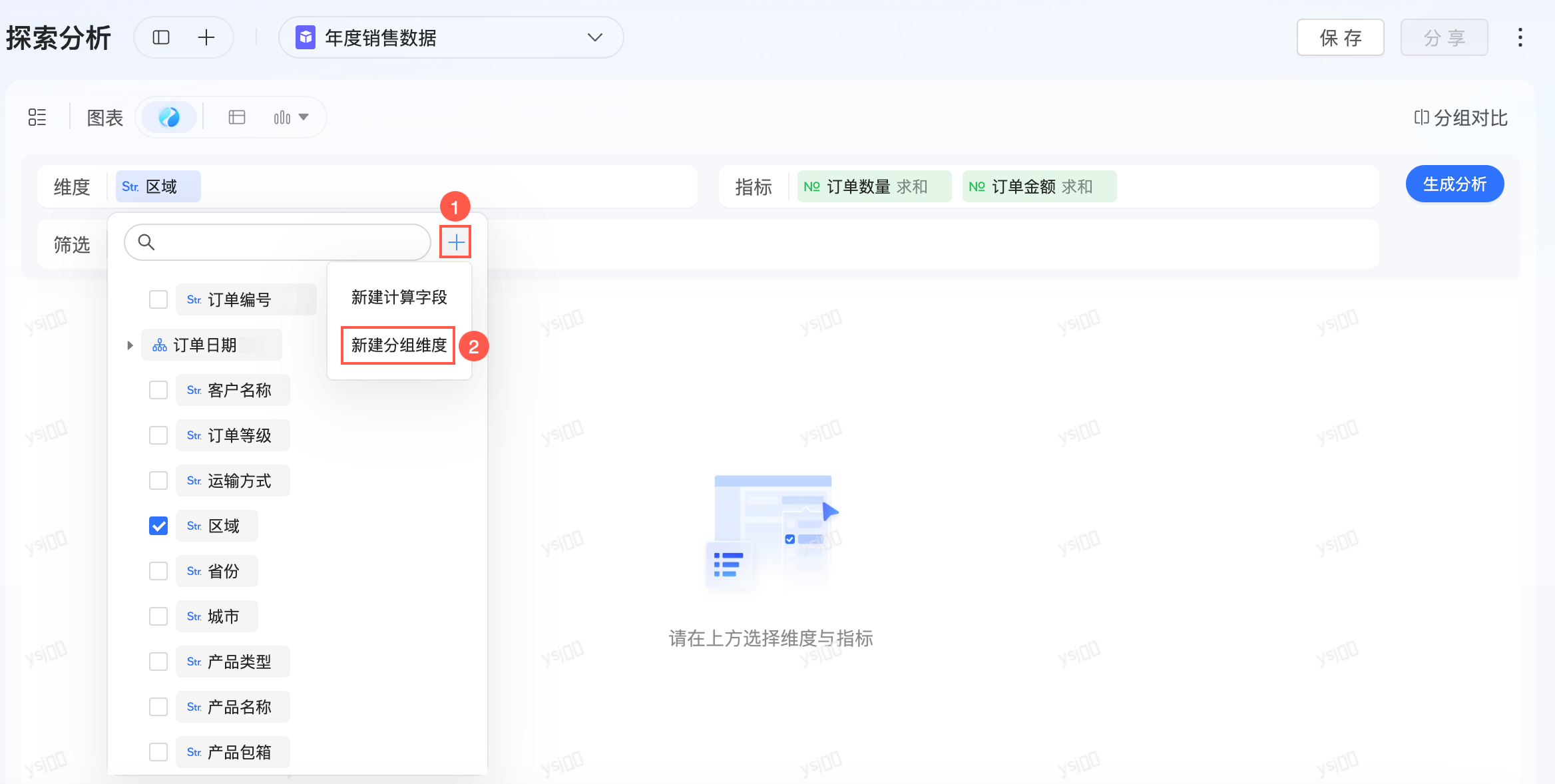This screenshot has height=784, width=1555.
Task: Check the 订单编号 field checkbox
Action: point(158,299)
